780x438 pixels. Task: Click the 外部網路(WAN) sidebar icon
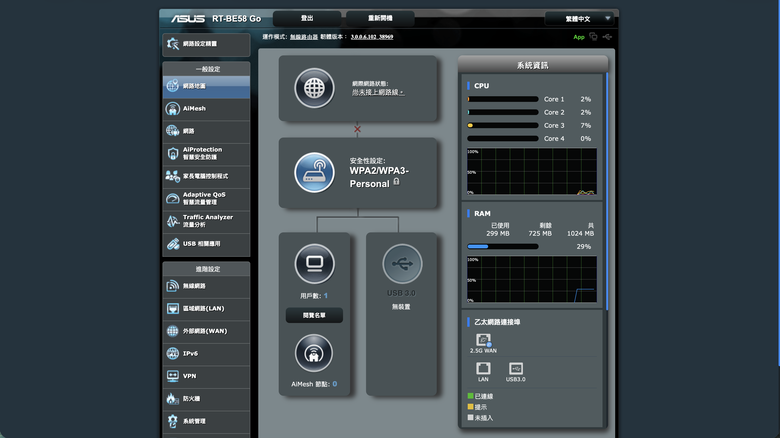(173, 331)
